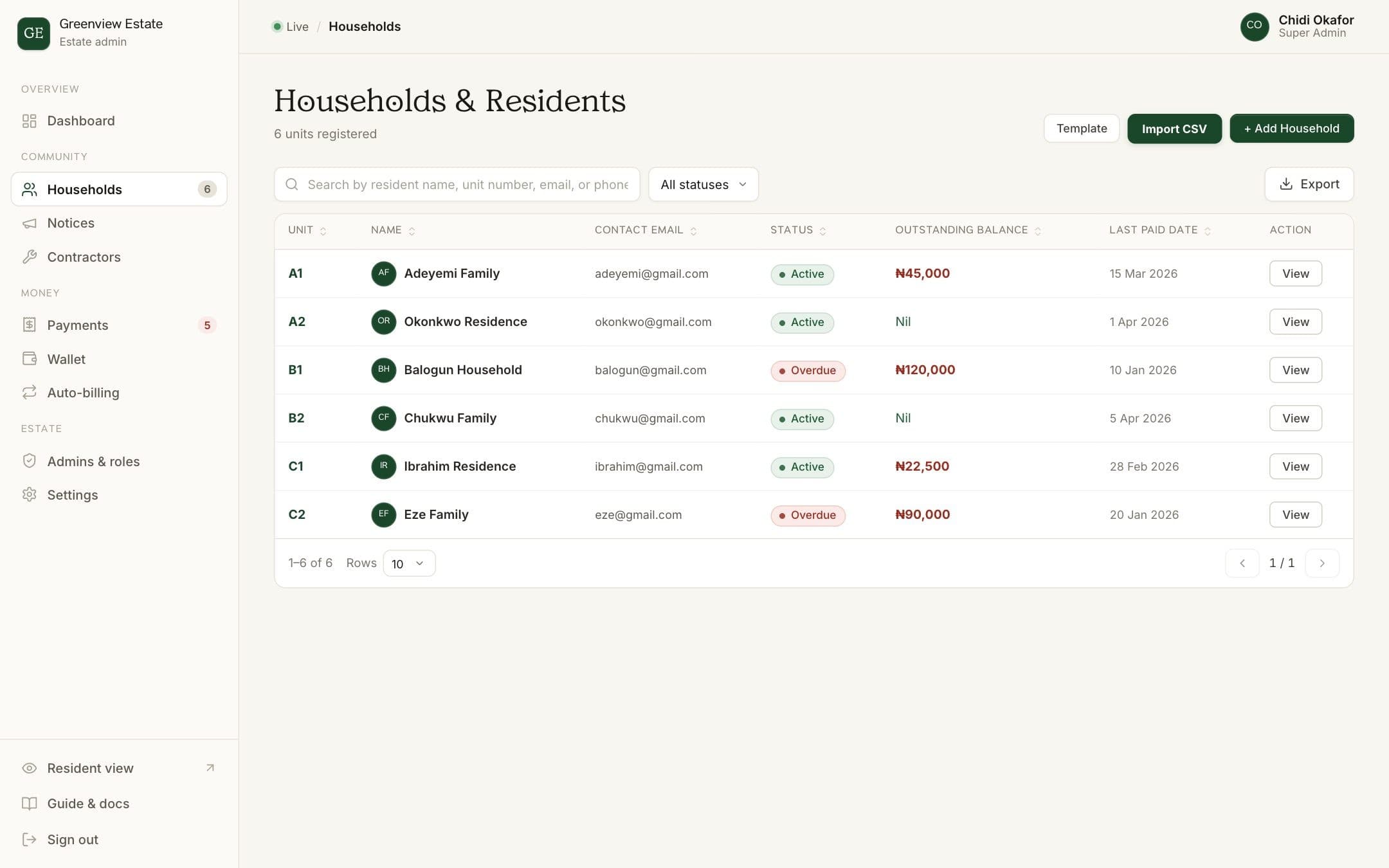The height and width of the screenshot is (868, 1389).
Task: View the Chukwu Family household
Action: coord(1295,418)
